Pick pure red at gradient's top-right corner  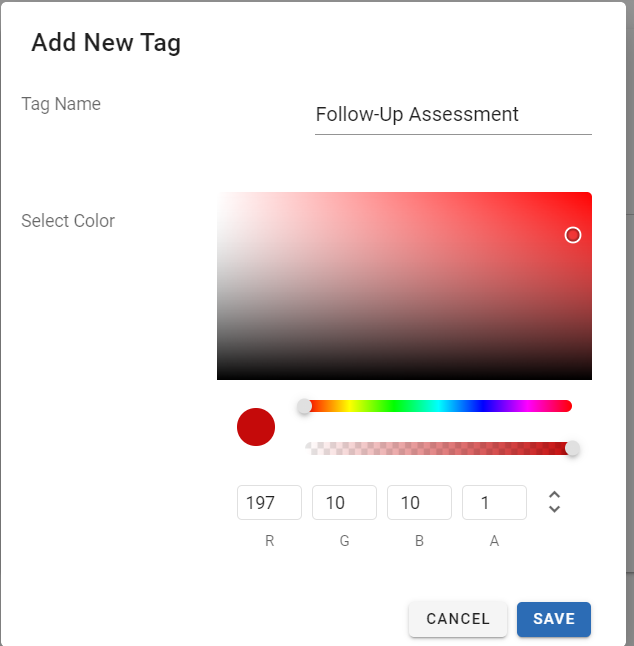point(589,194)
